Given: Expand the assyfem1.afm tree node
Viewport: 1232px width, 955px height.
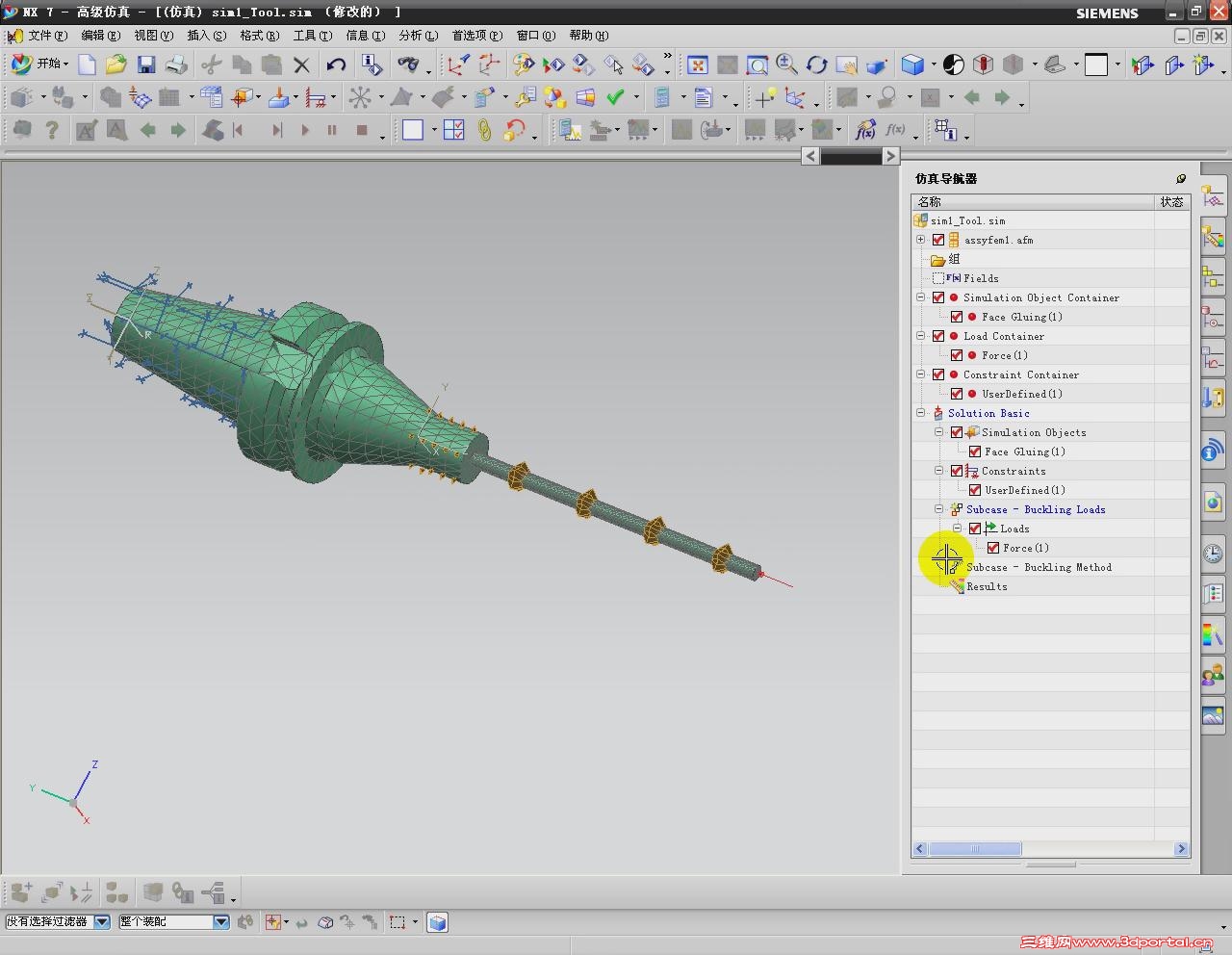Looking at the screenshot, I should pyautogui.click(x=921, y=240).
